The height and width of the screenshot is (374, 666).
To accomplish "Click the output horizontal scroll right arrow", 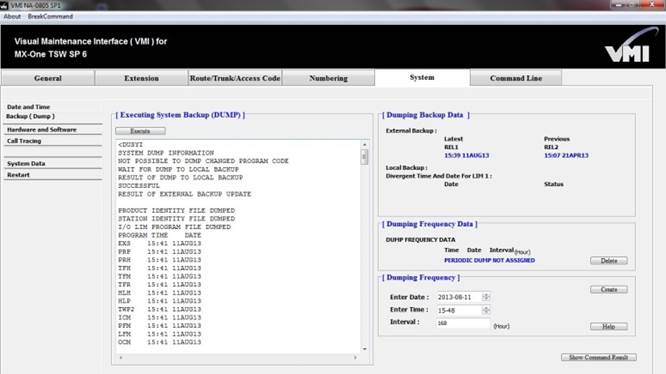I will [356, 358].
